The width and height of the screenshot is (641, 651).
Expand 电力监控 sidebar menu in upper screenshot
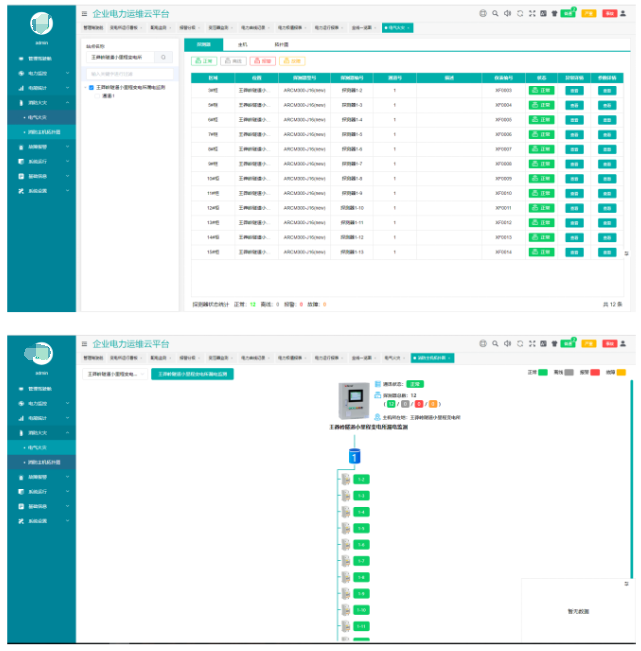tap(42, 73)
